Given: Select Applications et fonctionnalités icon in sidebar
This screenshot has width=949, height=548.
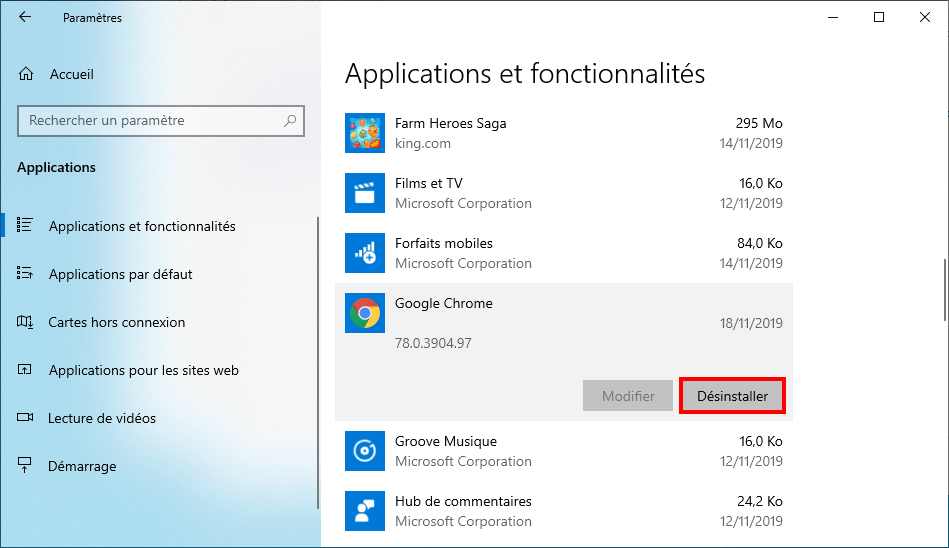Looking at the screenshot, I should click(x=25, y=225).
